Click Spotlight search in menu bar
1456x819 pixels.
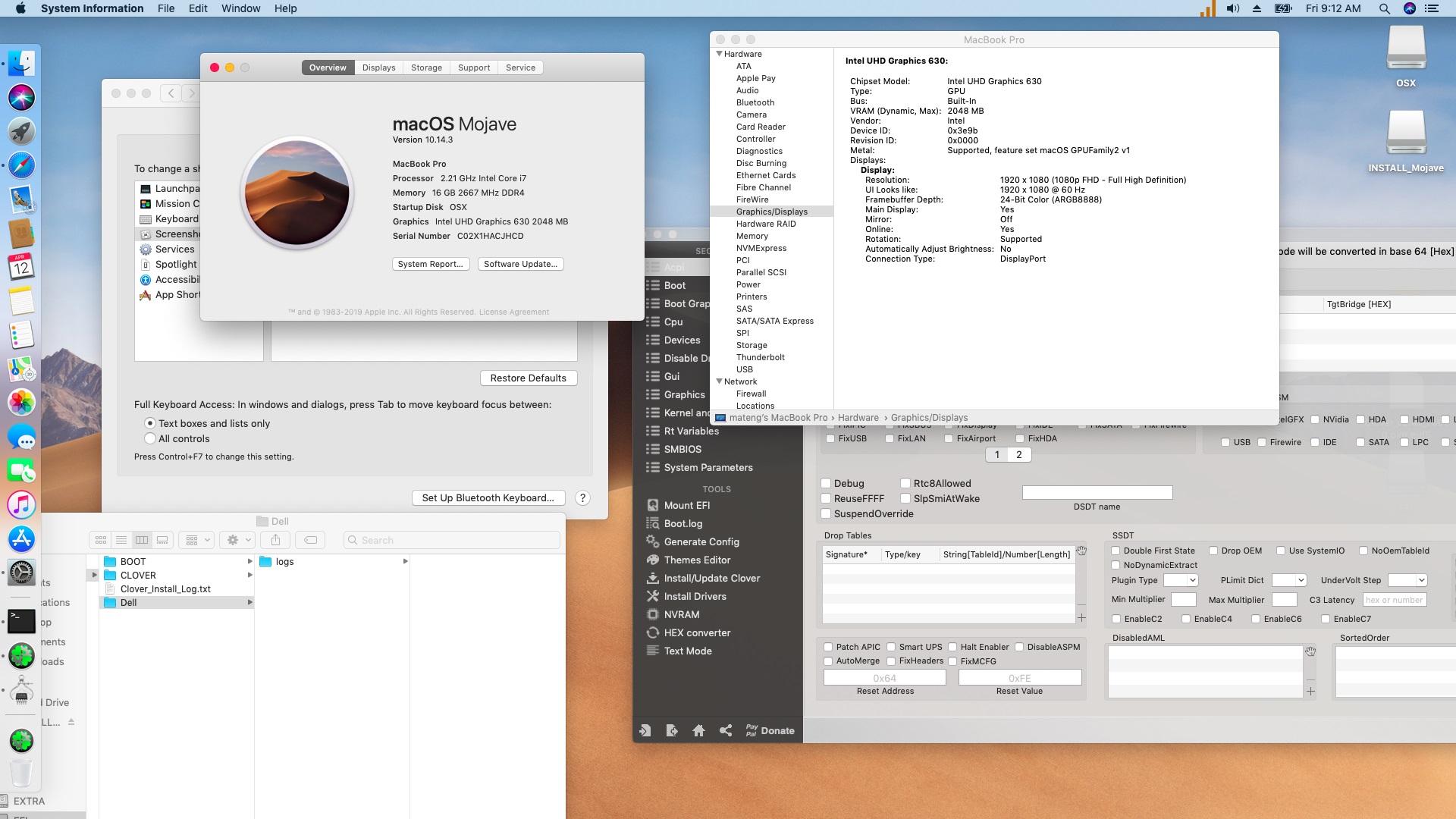[x=1384, y=8]
